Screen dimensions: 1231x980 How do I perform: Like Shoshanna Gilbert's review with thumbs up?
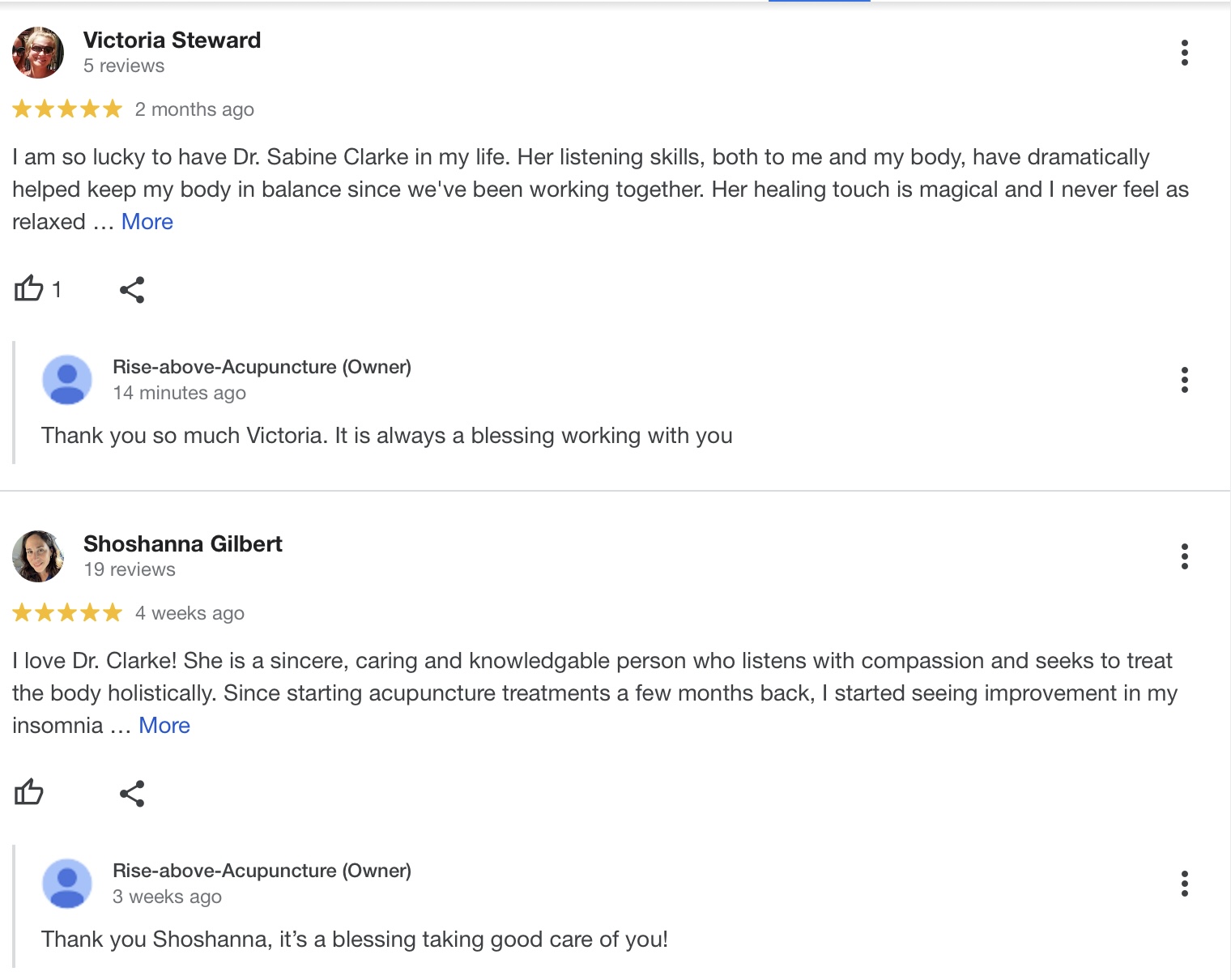29,793
